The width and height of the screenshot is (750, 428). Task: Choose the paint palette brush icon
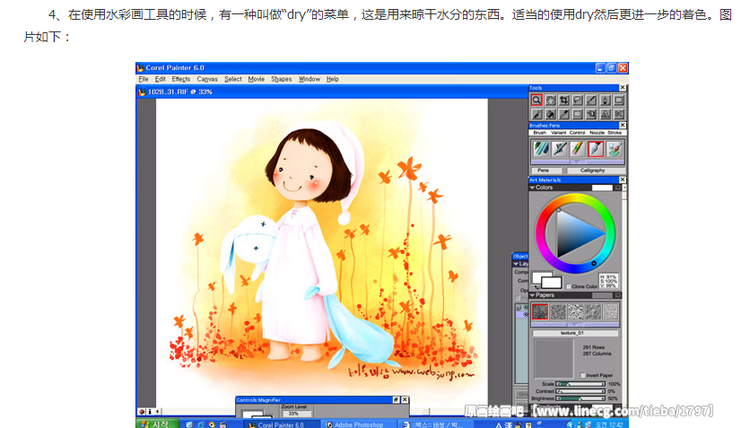click(614, 149)
